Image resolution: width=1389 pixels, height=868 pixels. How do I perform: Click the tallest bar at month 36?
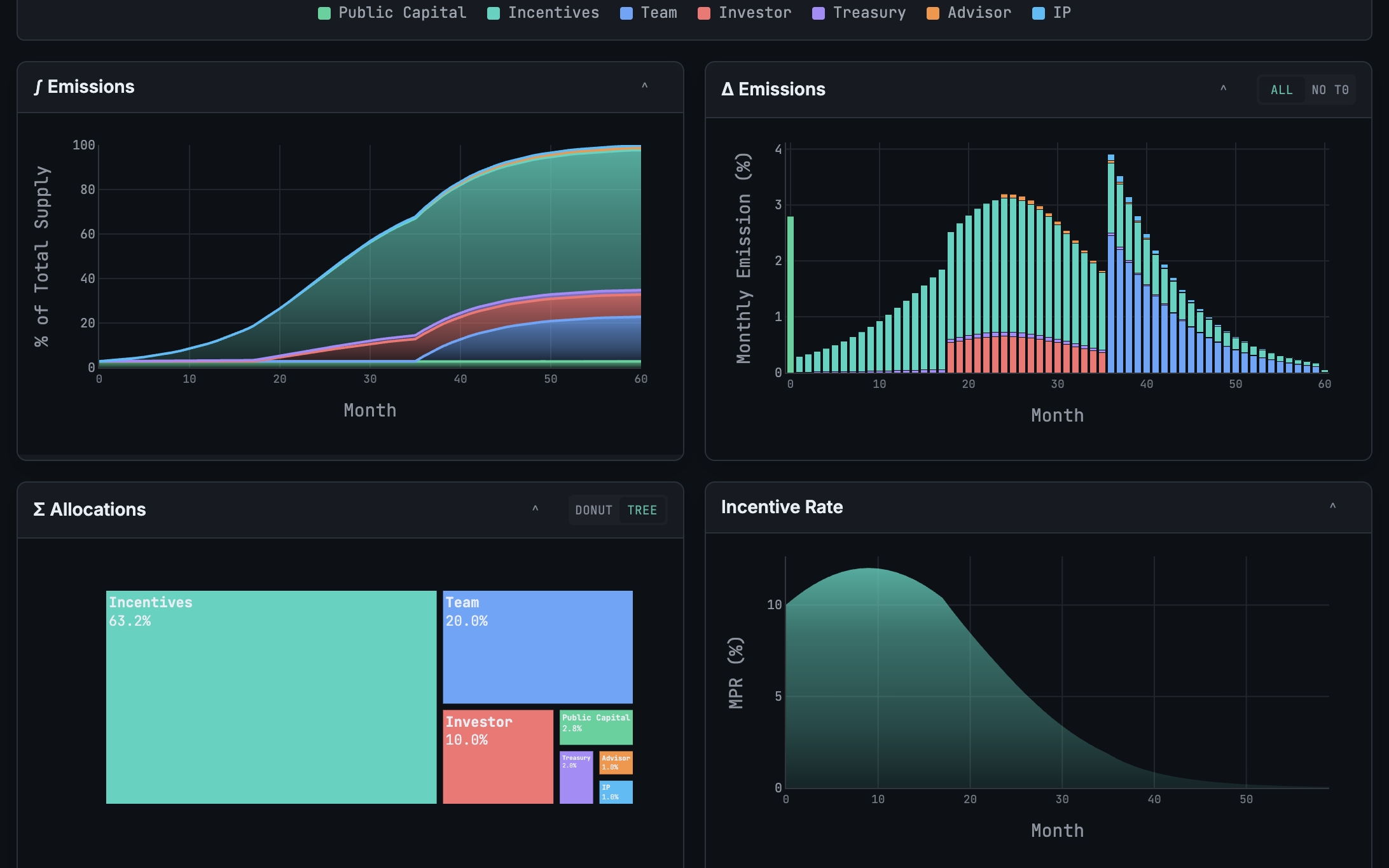1111,263
